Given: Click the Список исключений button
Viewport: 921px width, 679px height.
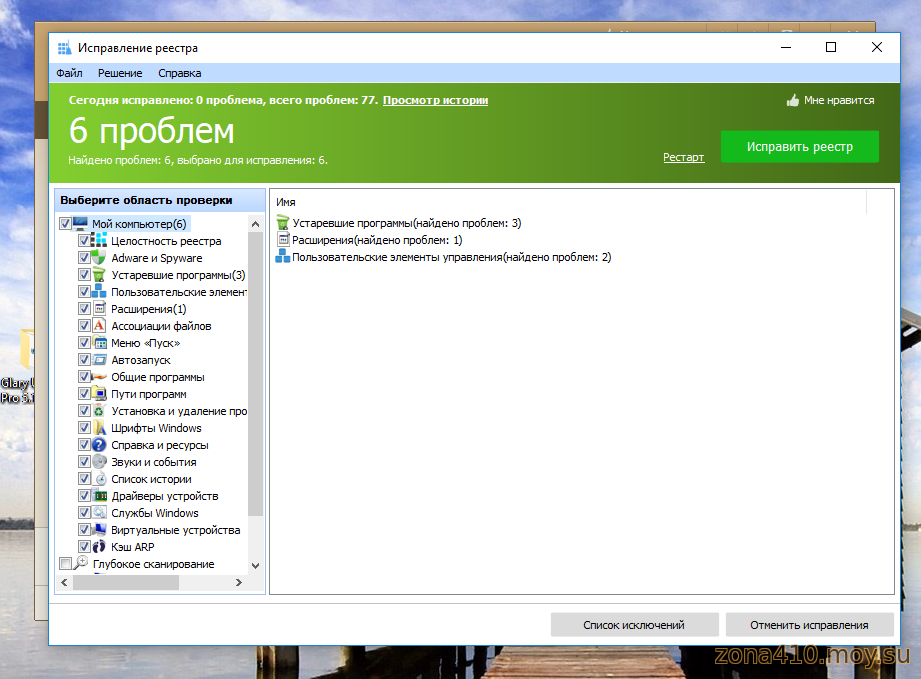Looking at the screenshot, I should (634, 625).
